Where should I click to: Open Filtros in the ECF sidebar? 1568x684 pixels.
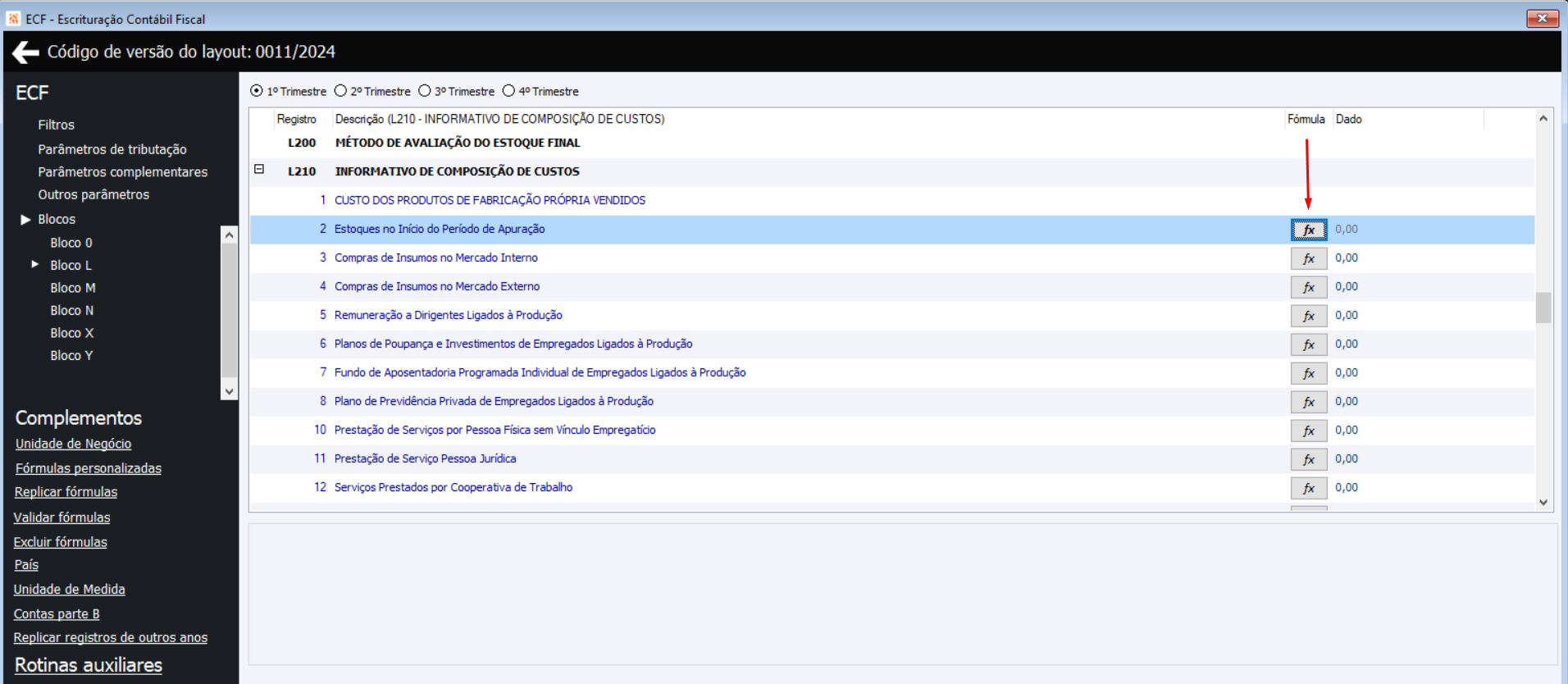tap(56, 125)
